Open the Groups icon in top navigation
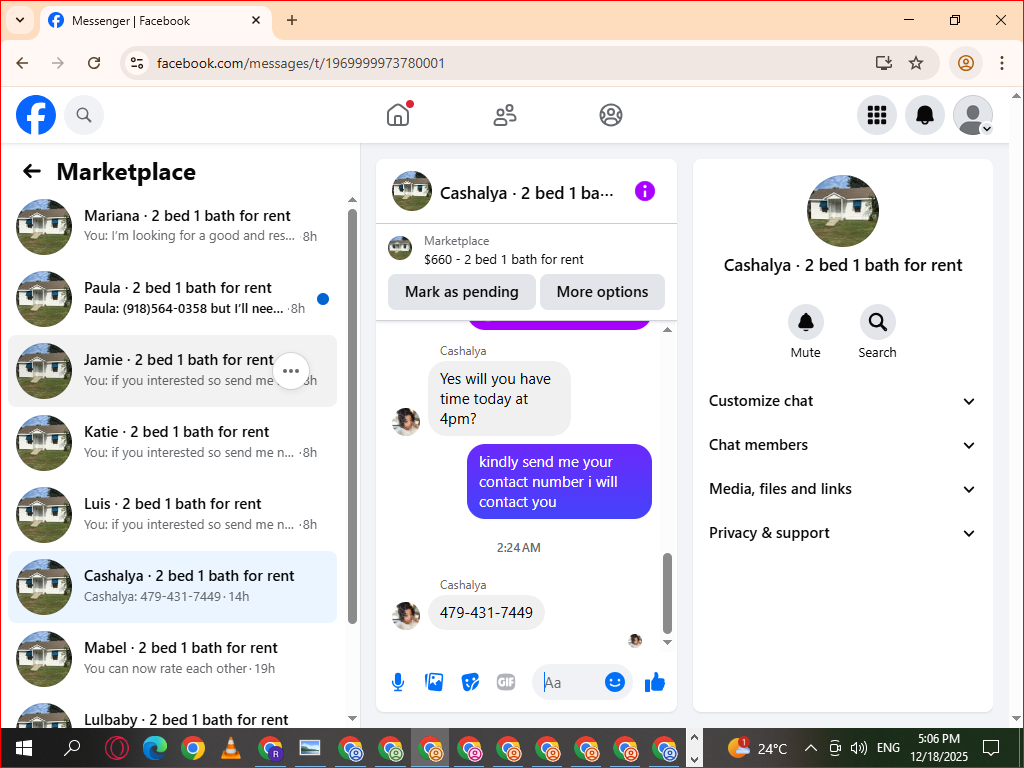This screenshot has height=768, width=1024. point(611,115)
